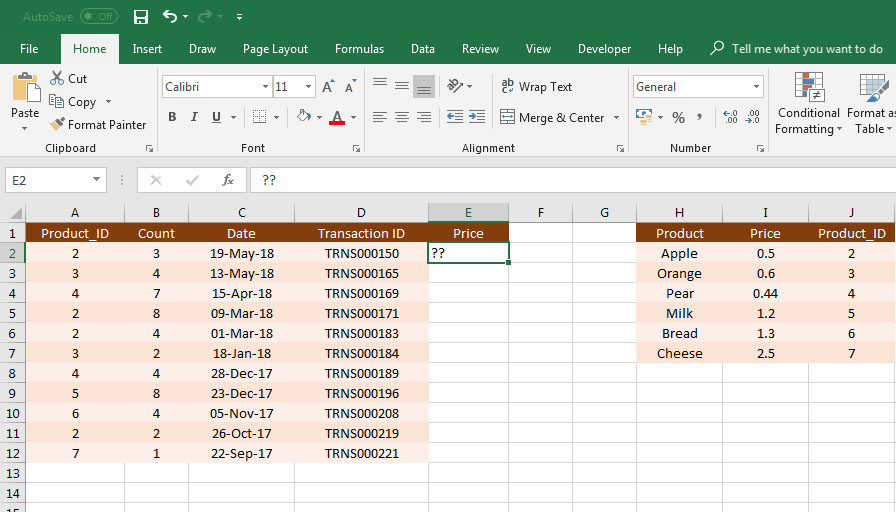Image resolution: width=896 pixels, height=512 pixels.
Task: Align text right
Action: click(x=424, y=117)
